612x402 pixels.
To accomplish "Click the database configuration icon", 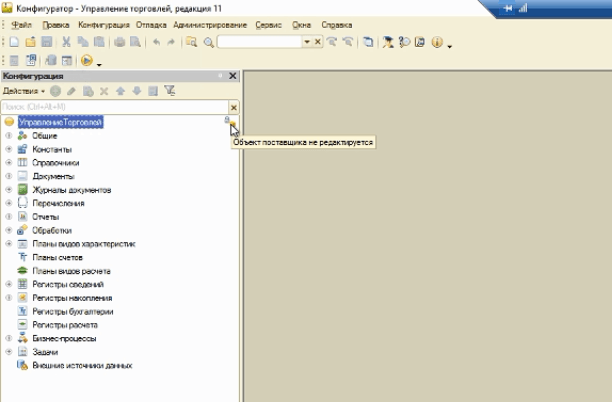I will tap(51, 60).
